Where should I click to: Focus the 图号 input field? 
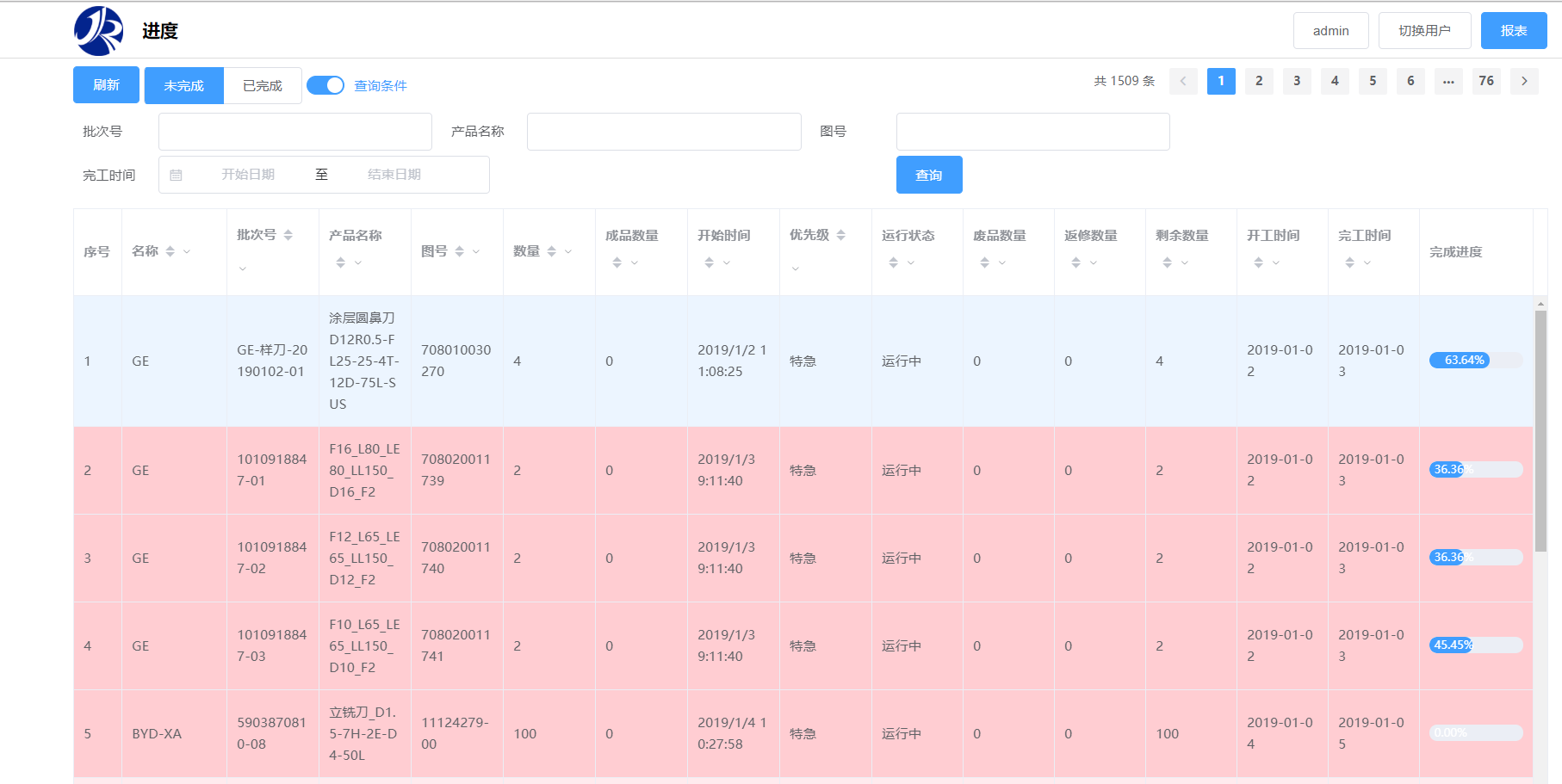tap(1033, 132)
